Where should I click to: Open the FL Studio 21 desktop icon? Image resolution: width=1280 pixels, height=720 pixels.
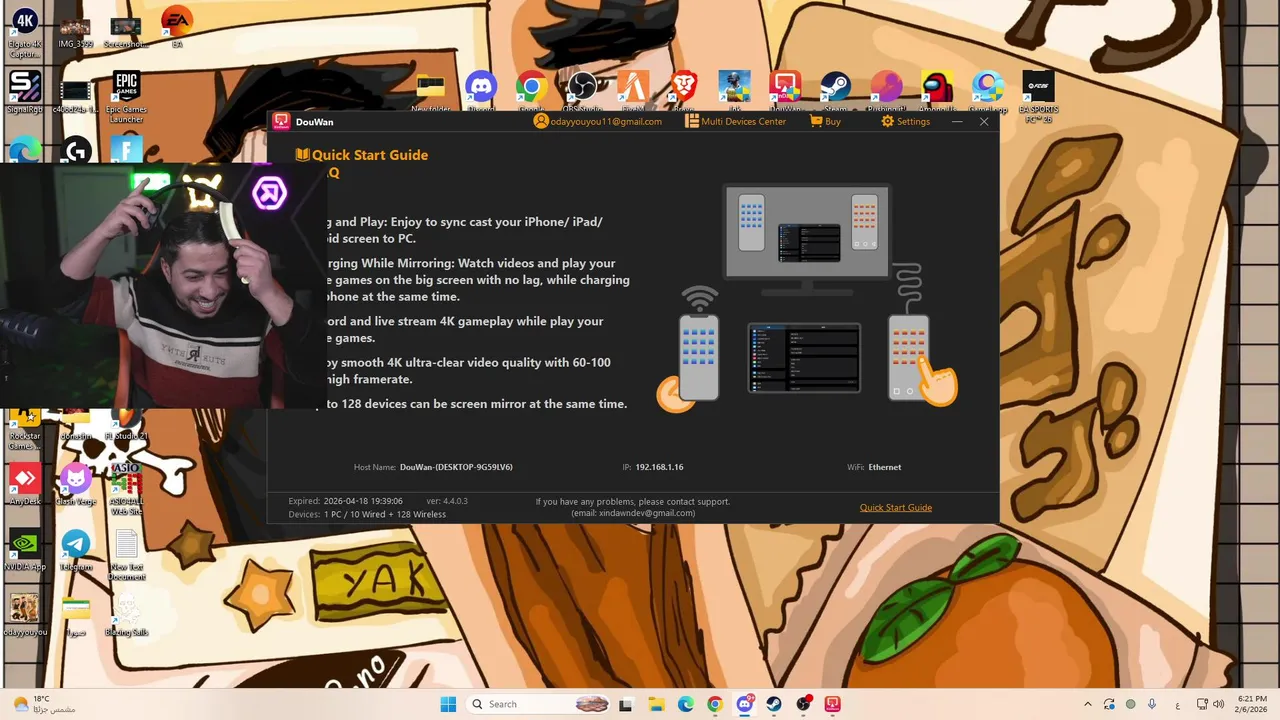[126, 424]
